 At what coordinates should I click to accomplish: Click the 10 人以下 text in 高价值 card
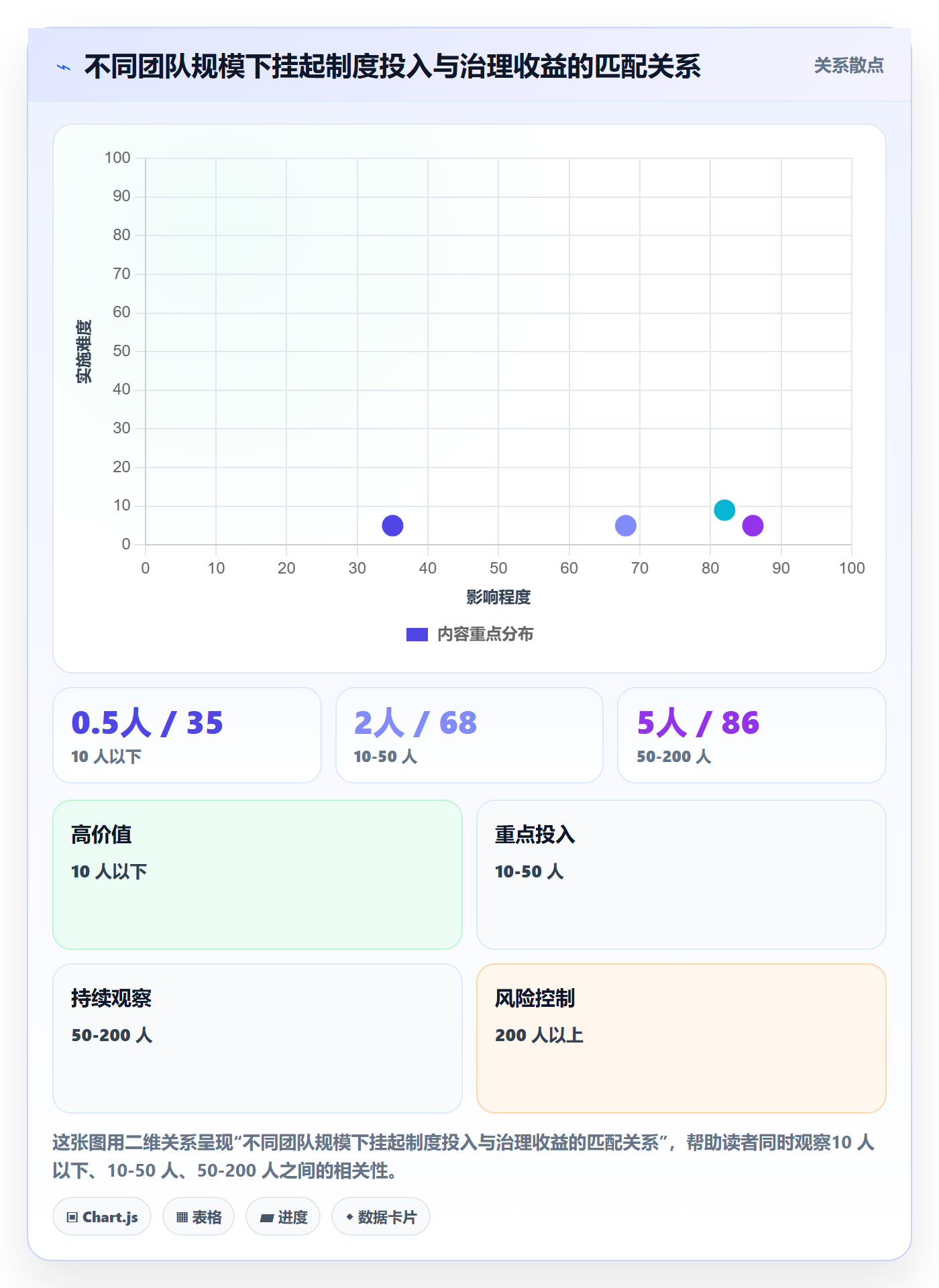click(109, 871)
